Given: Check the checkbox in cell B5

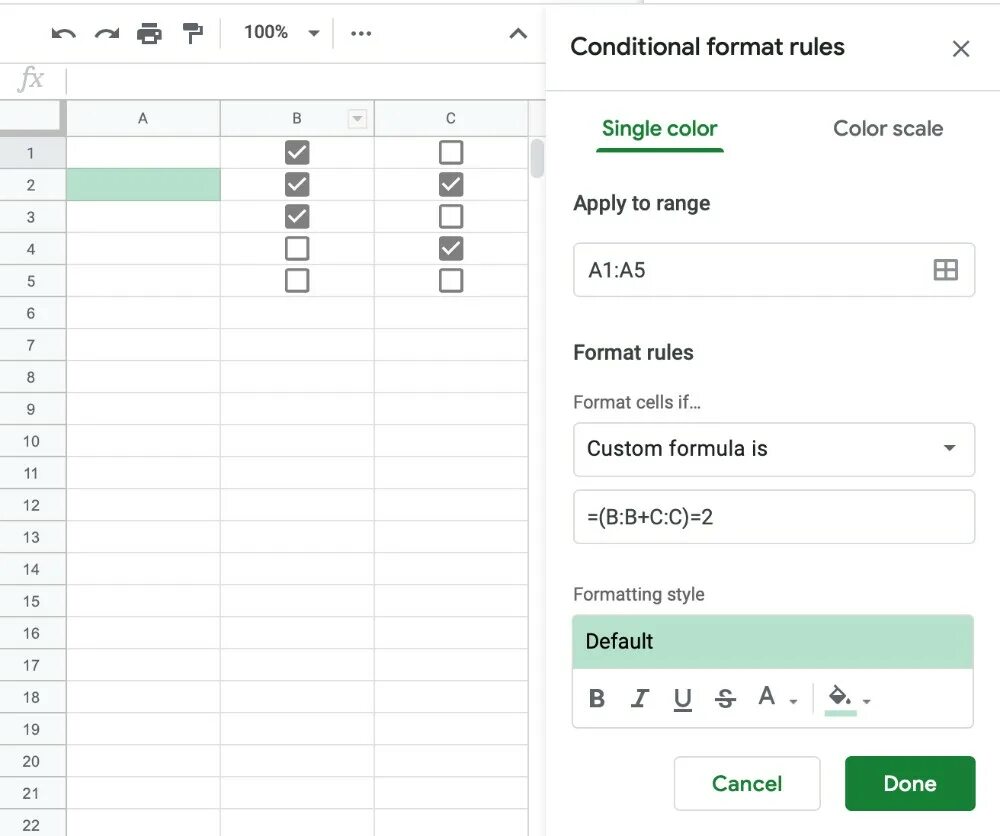Looking at the screenshot, I should tap(297, 281).
